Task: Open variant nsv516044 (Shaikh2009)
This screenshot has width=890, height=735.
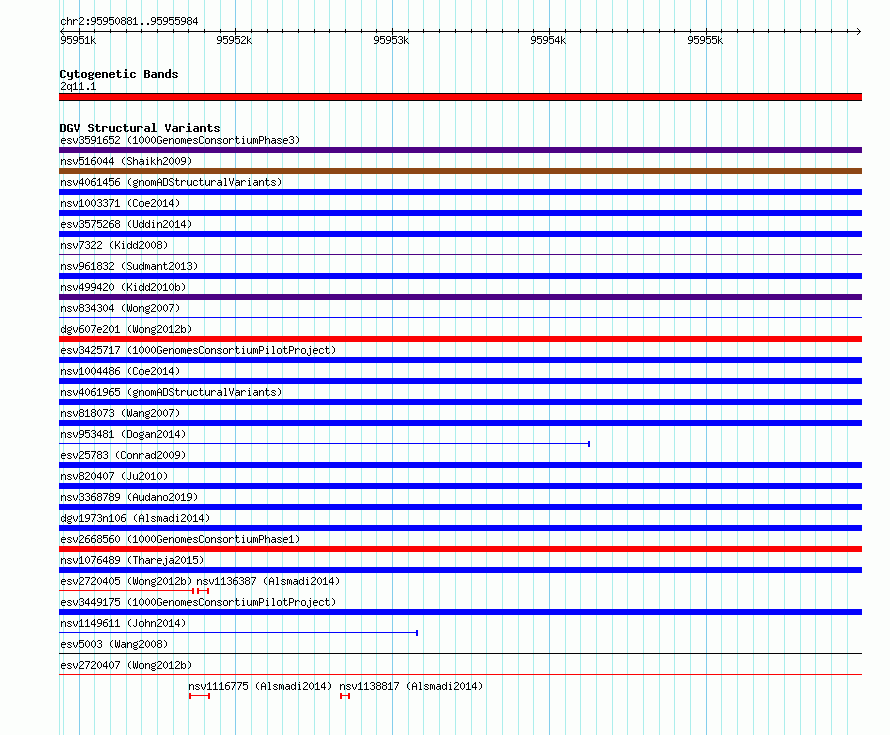Action: tap(126, 161)
